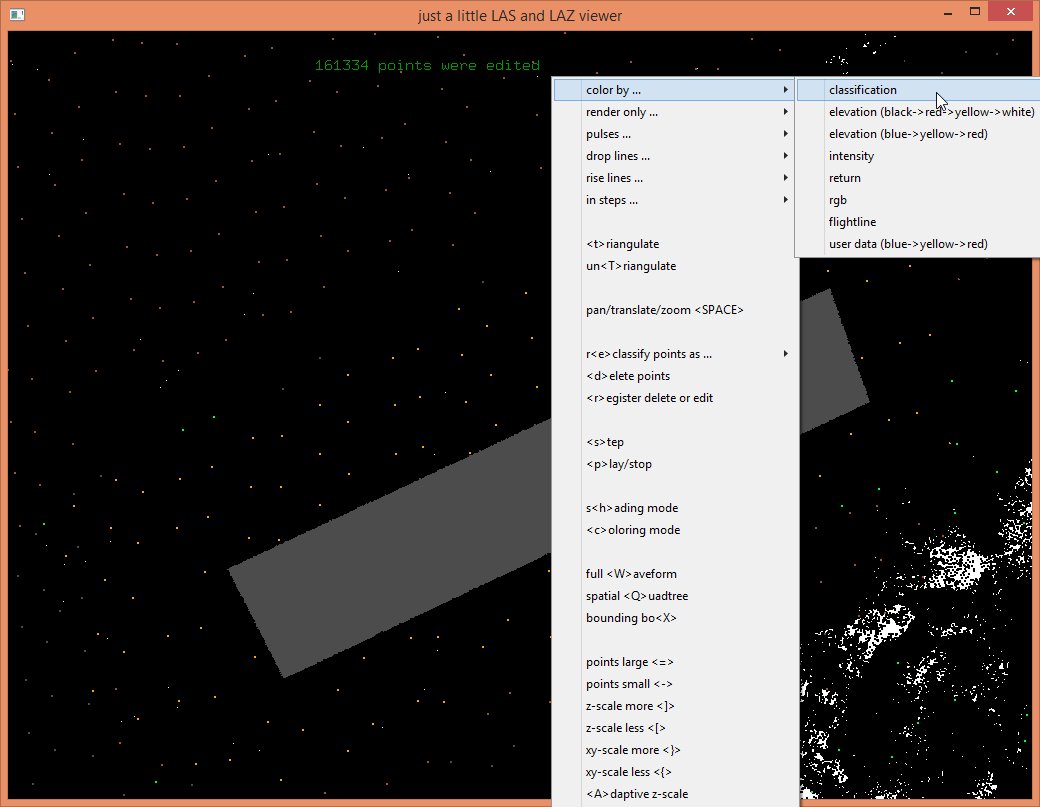This screenshot has width=1040, height=807.
Task: Choose 'delete points' from context menu
Action: click(628, 376)
